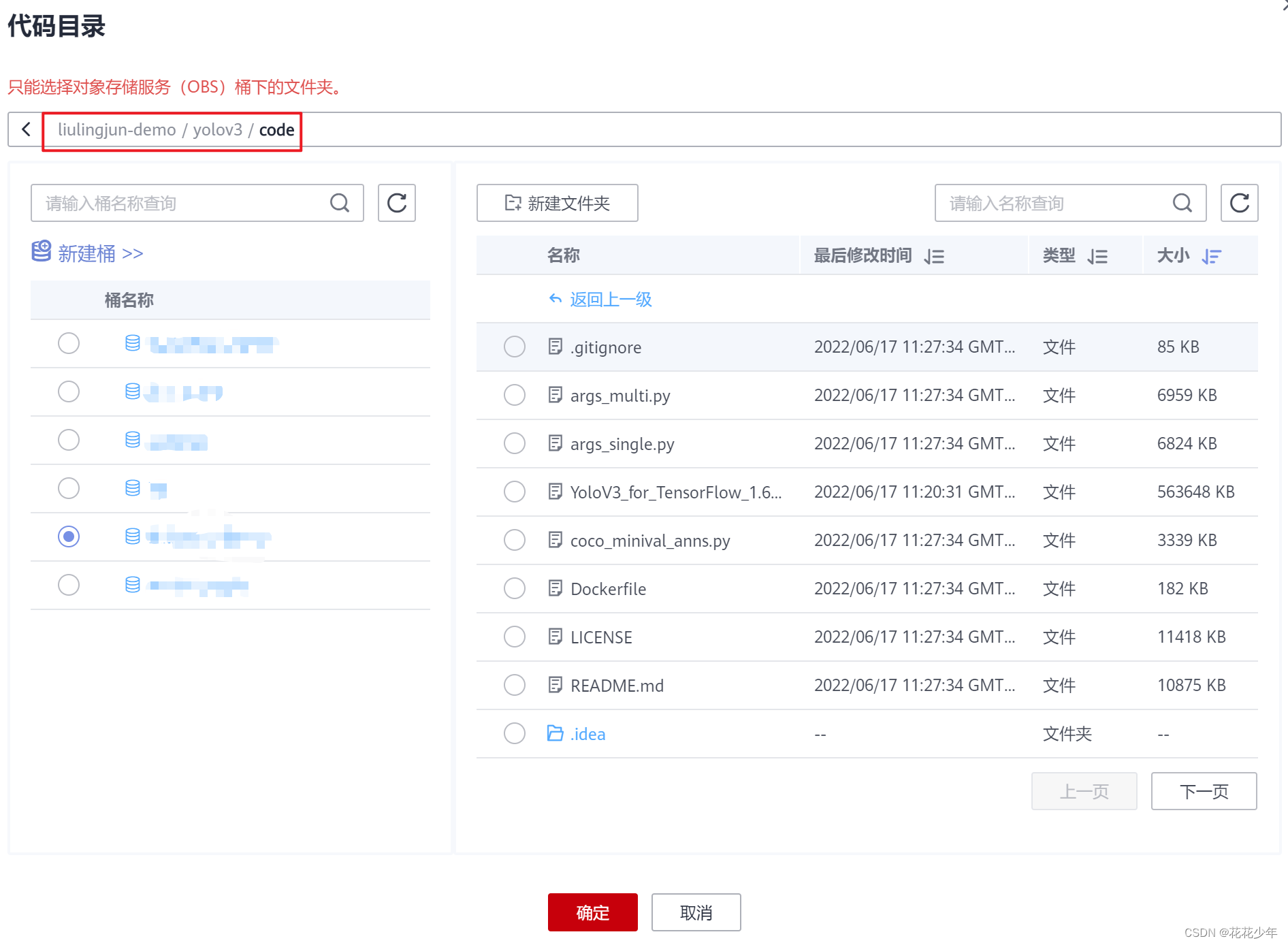The image size is (1288, 945).
Task: Sort files by size column
Action: pos(1211,257)
